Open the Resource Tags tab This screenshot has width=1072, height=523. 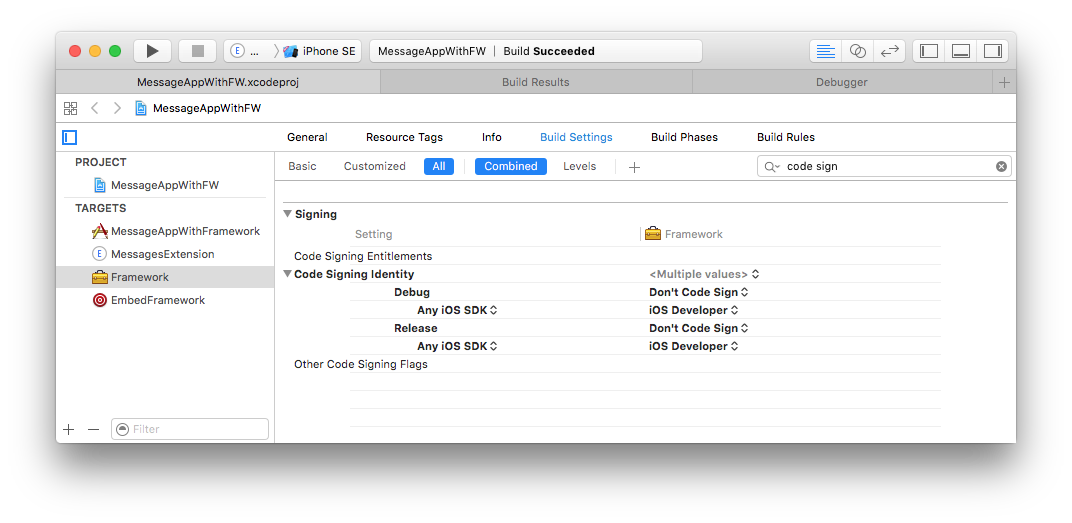pos(404,137)
